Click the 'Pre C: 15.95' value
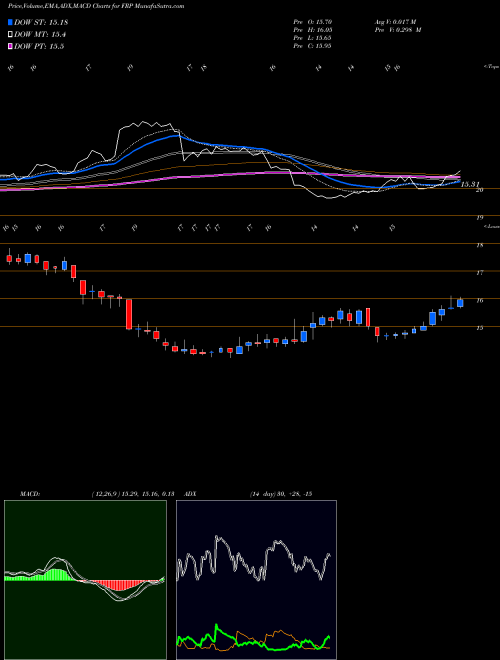 (x=313, y=46)
